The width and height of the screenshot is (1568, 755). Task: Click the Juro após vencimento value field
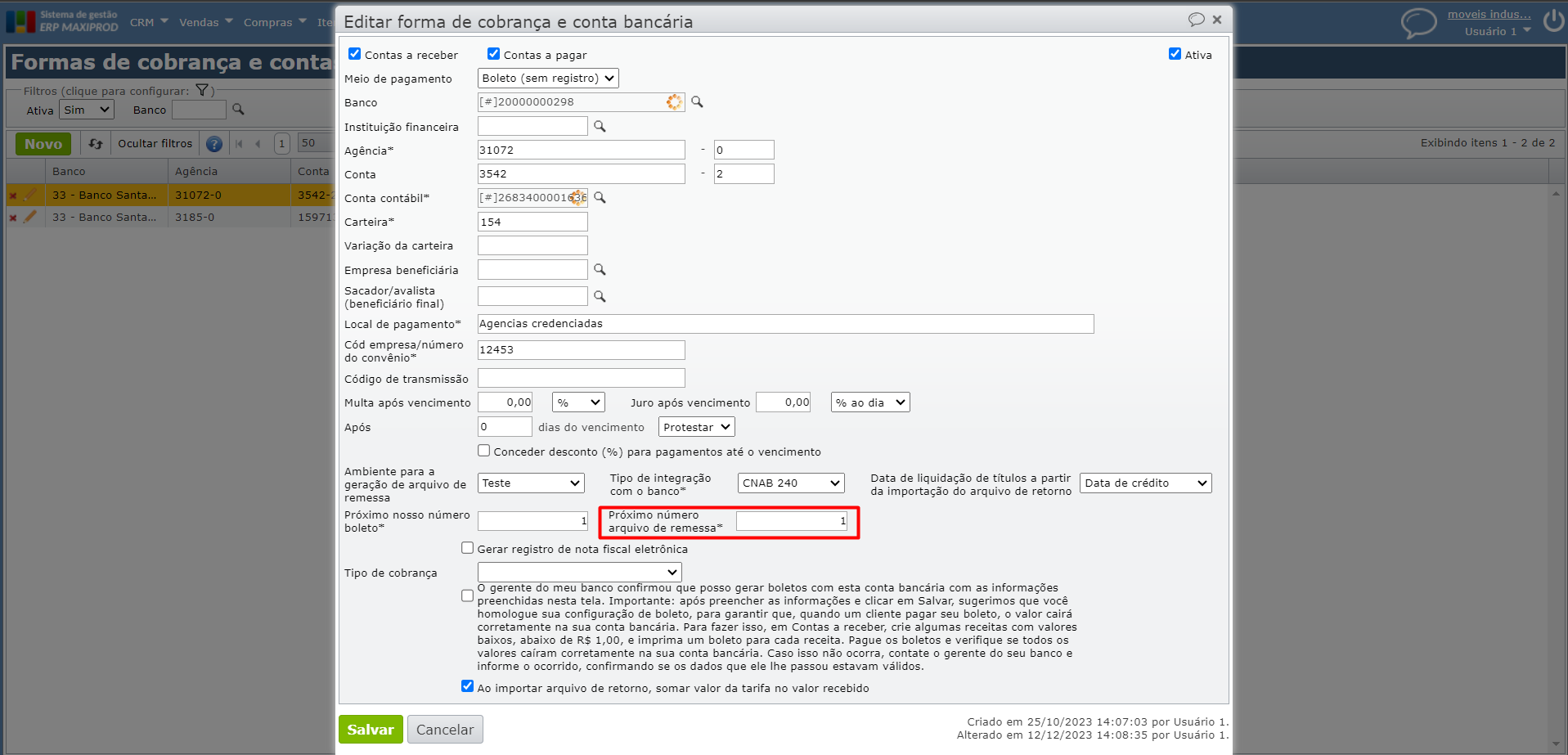point(784,402)
